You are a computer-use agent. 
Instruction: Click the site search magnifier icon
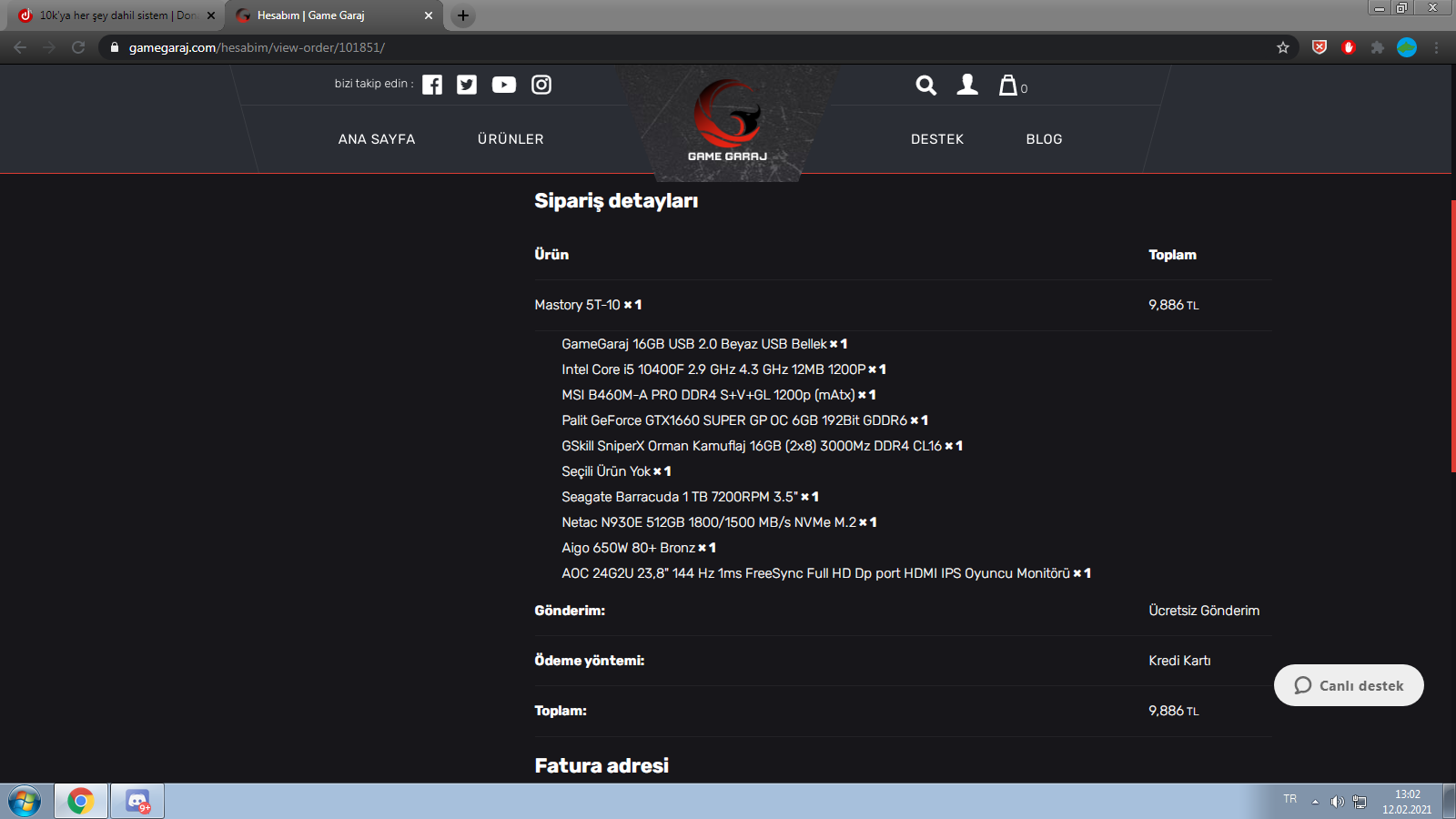925,85
